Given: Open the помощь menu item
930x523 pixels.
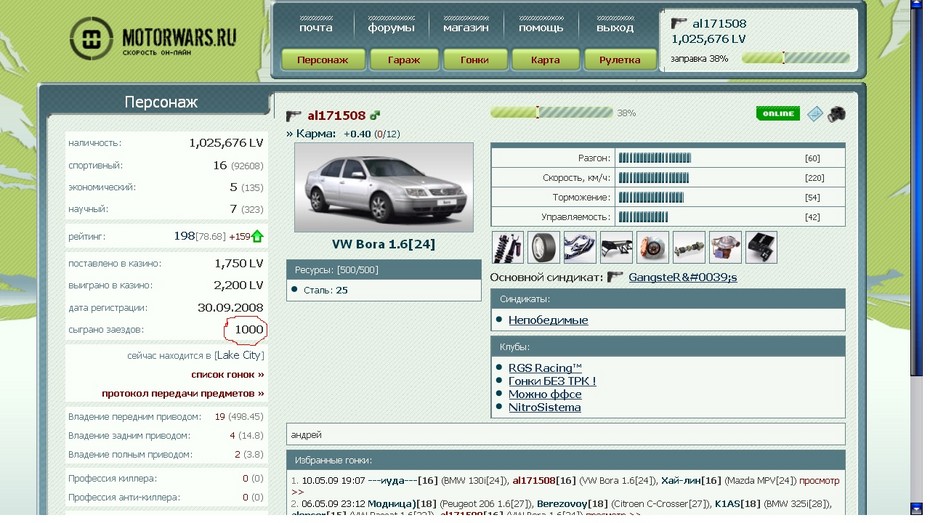Looking at the screenshot, I should coord(541,28).
